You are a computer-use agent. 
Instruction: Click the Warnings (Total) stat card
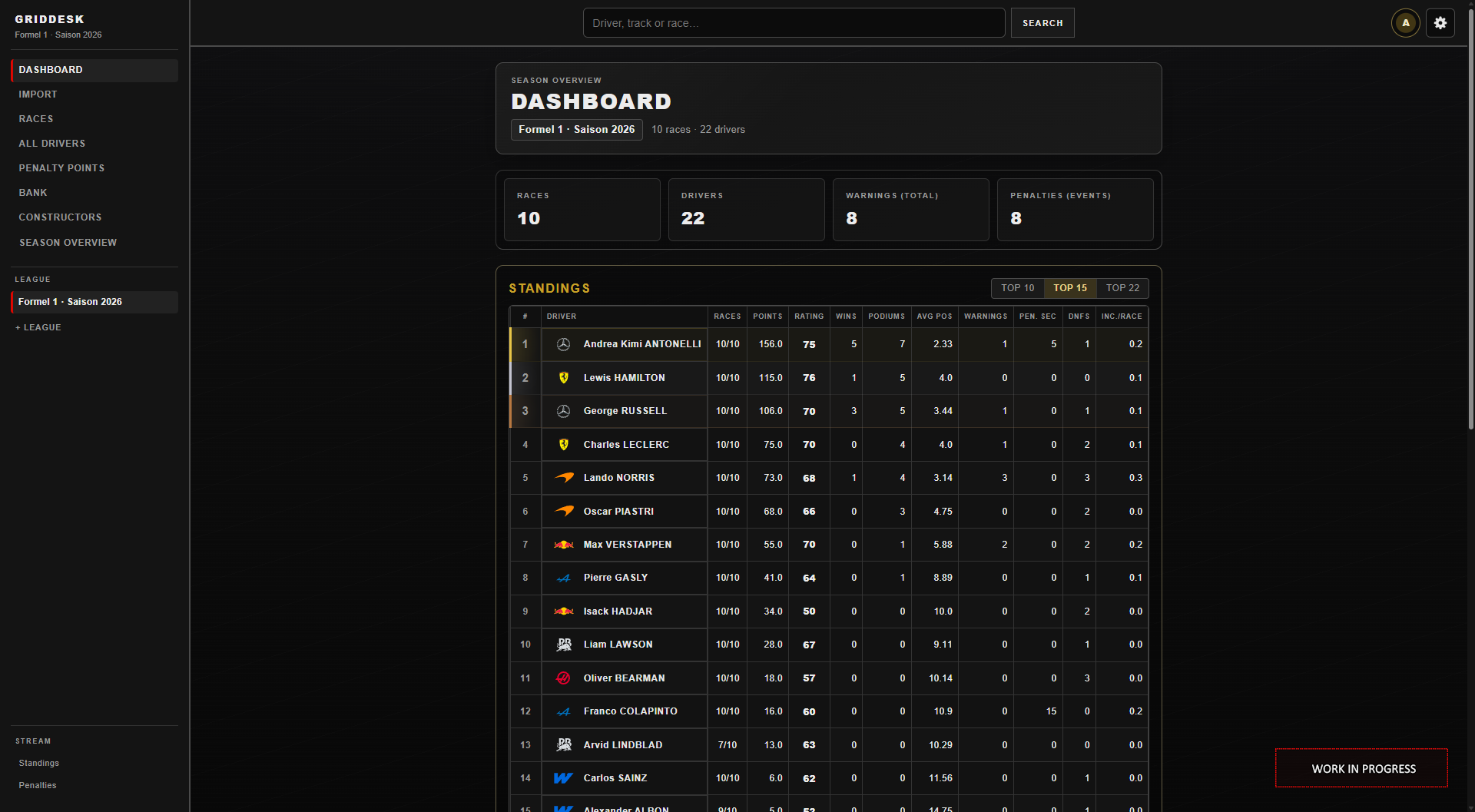[911, 210]
